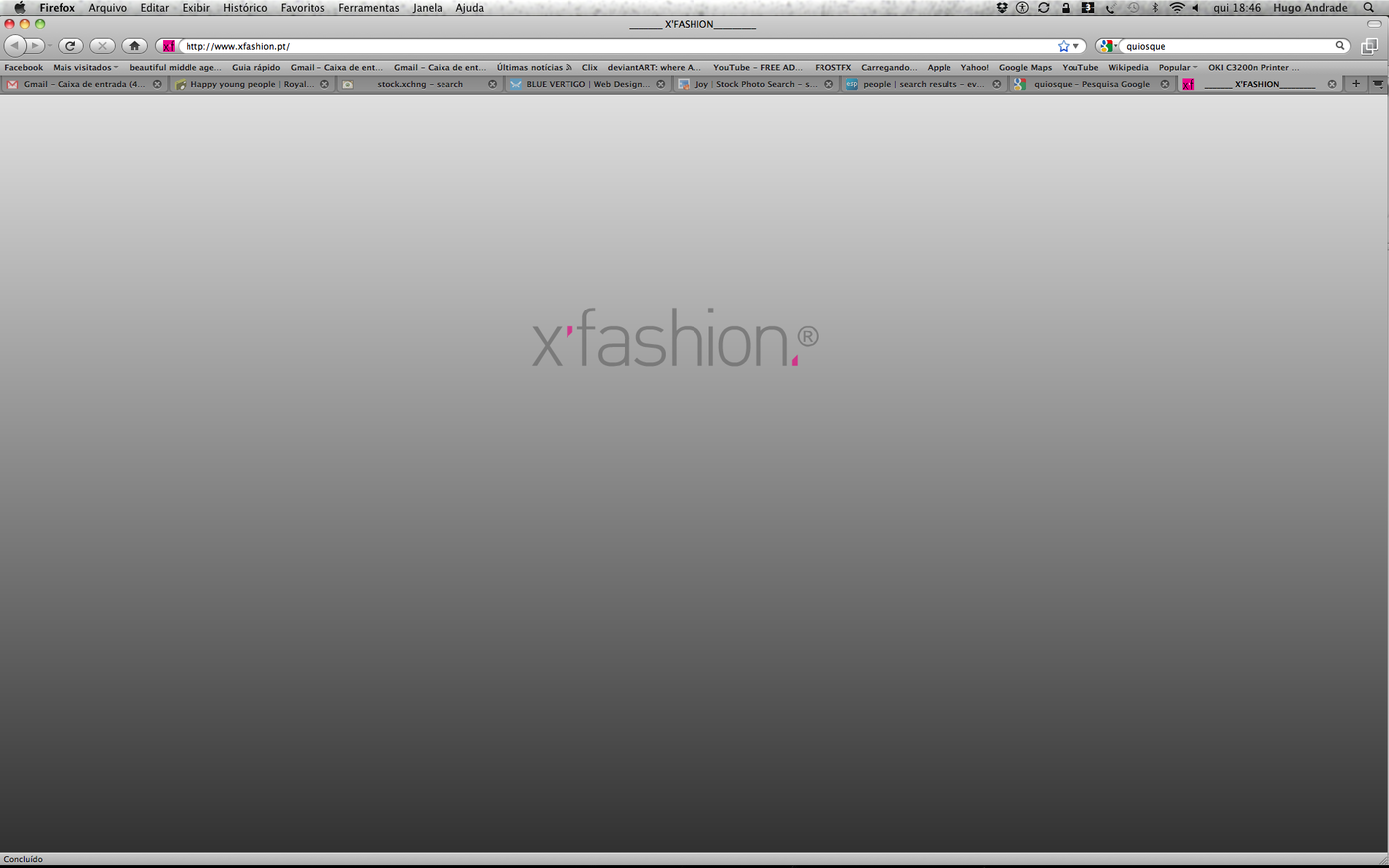Close the X'FASHION tab

1332,84
